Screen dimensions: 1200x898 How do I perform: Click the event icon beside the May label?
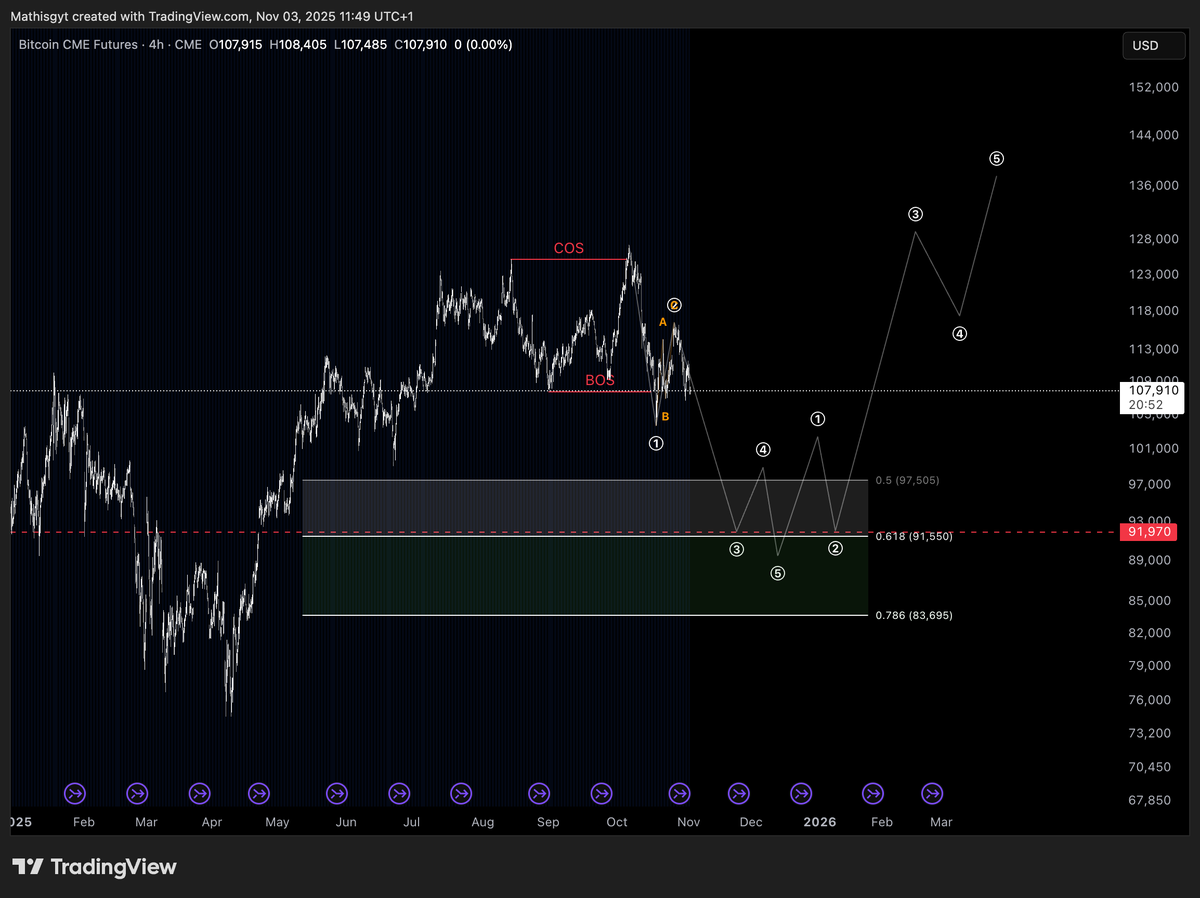(259, 793)
